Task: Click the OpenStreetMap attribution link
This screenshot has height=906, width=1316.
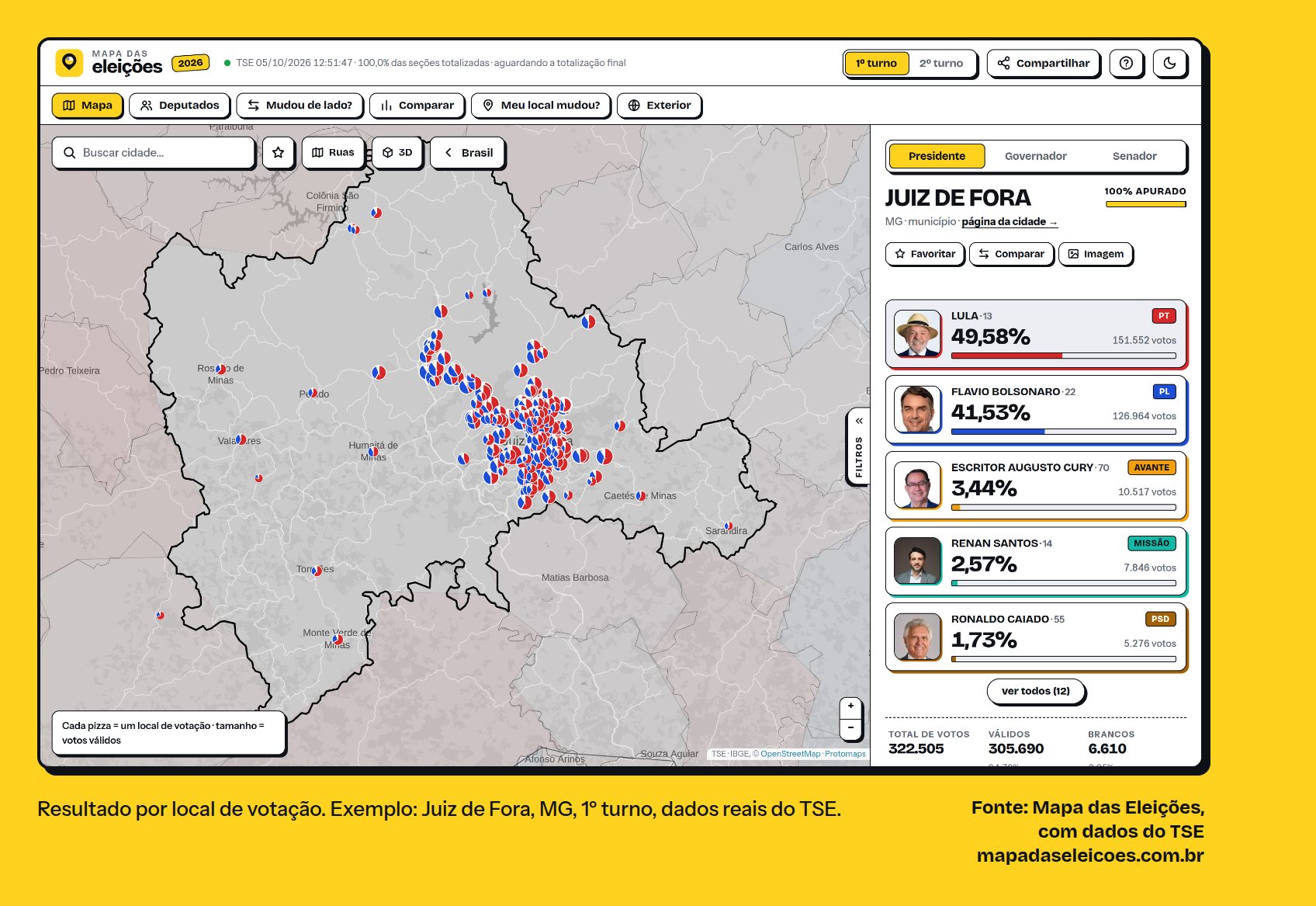Action: [790, 754]
